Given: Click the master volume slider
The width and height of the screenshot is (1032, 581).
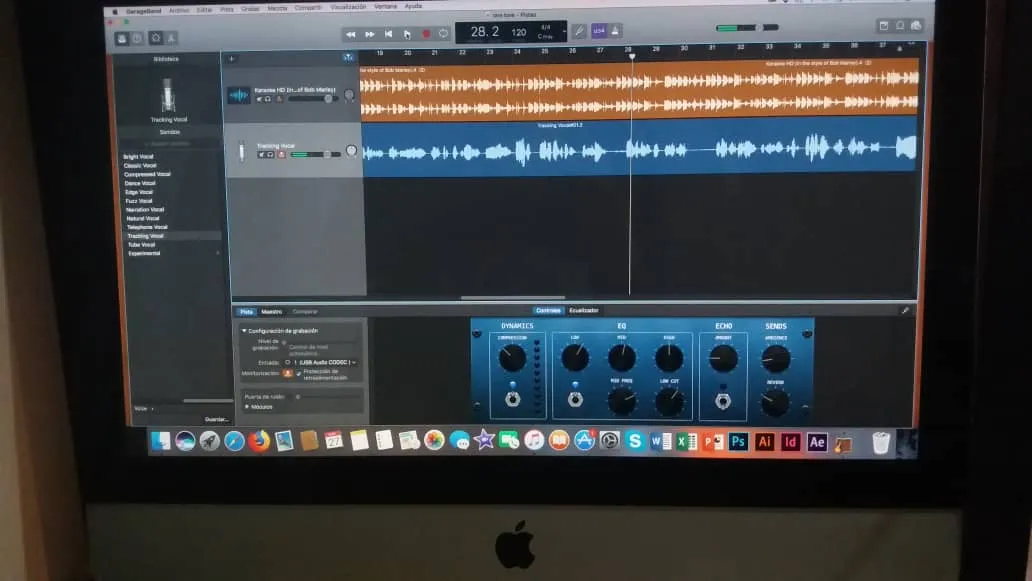Looking at the screenshot, I should (x=747, y=28).
